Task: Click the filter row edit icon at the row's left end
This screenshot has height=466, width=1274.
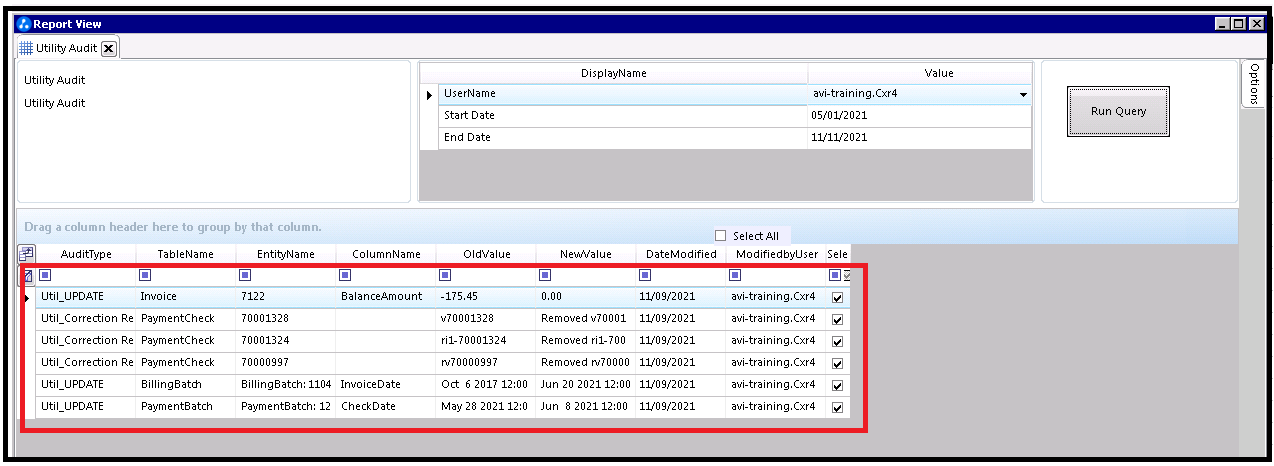Action: tap(27, 275)
